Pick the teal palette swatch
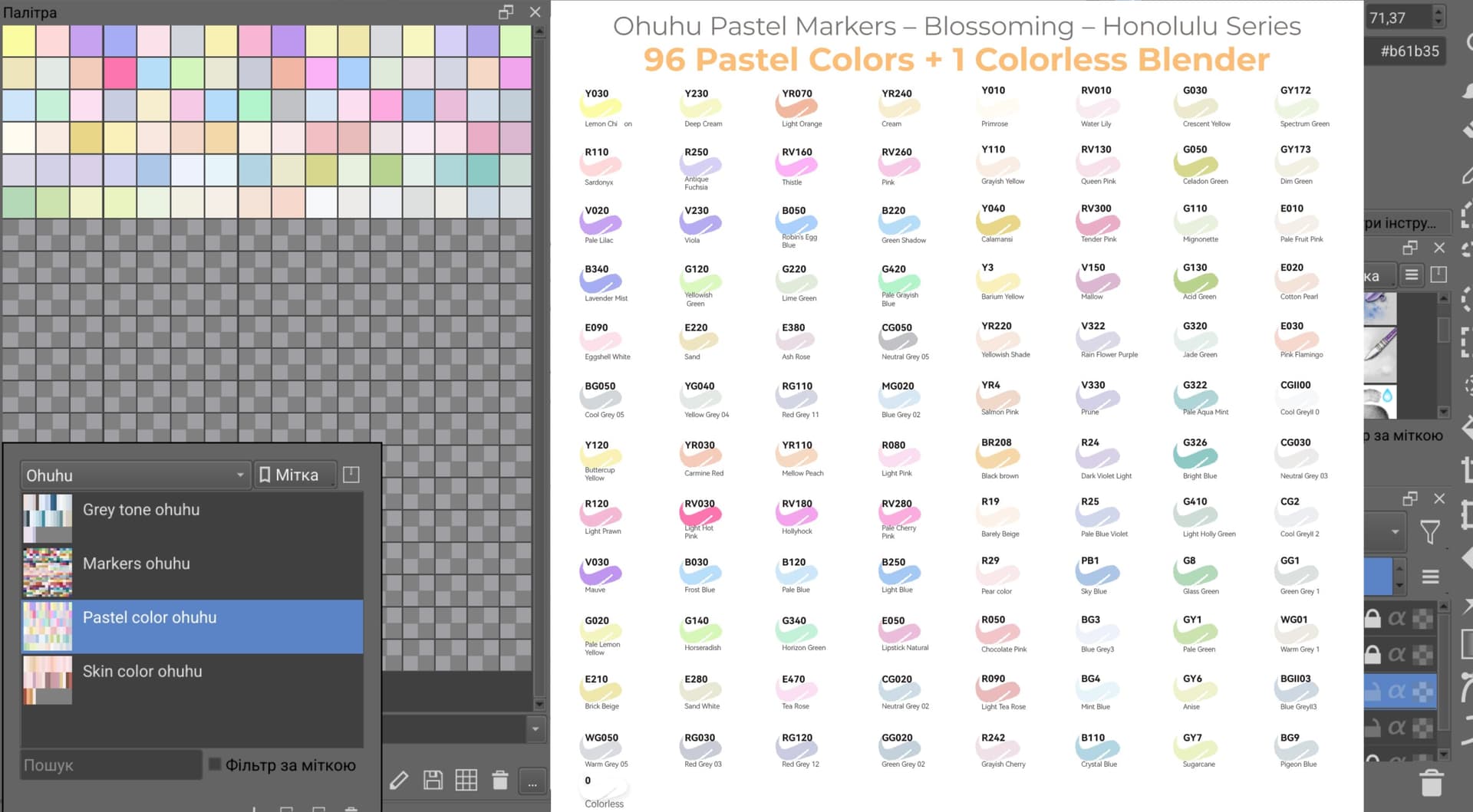The image size is (1473, 812). 483,170
